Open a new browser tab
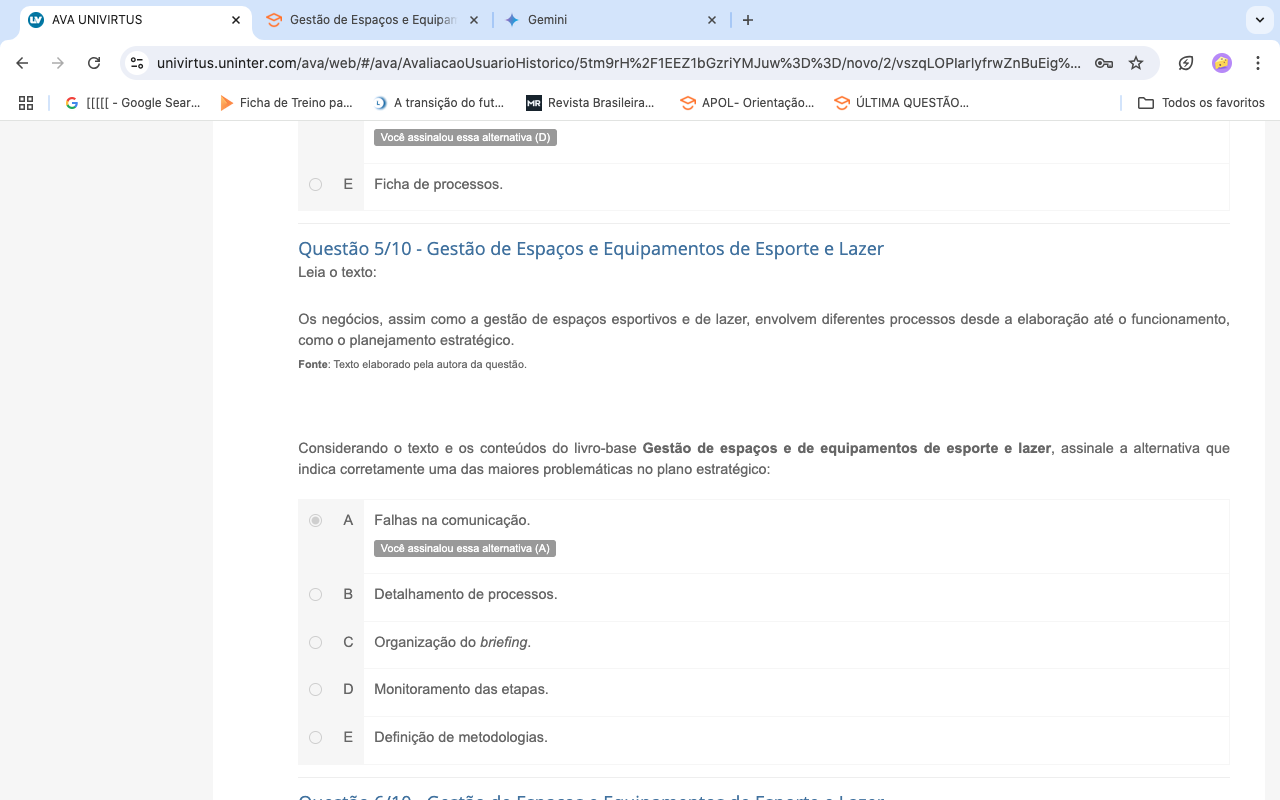This screenshot has height=800, width=1280. coord(748,20)
